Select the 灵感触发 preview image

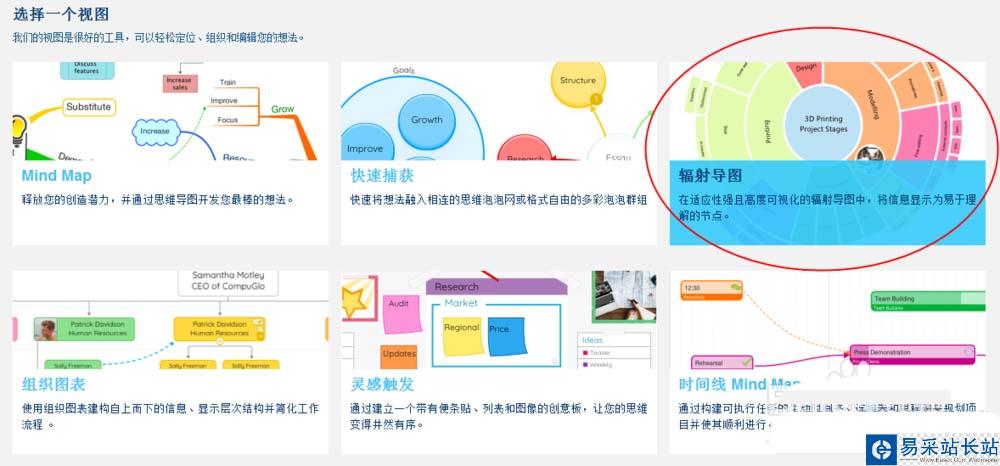499,320
